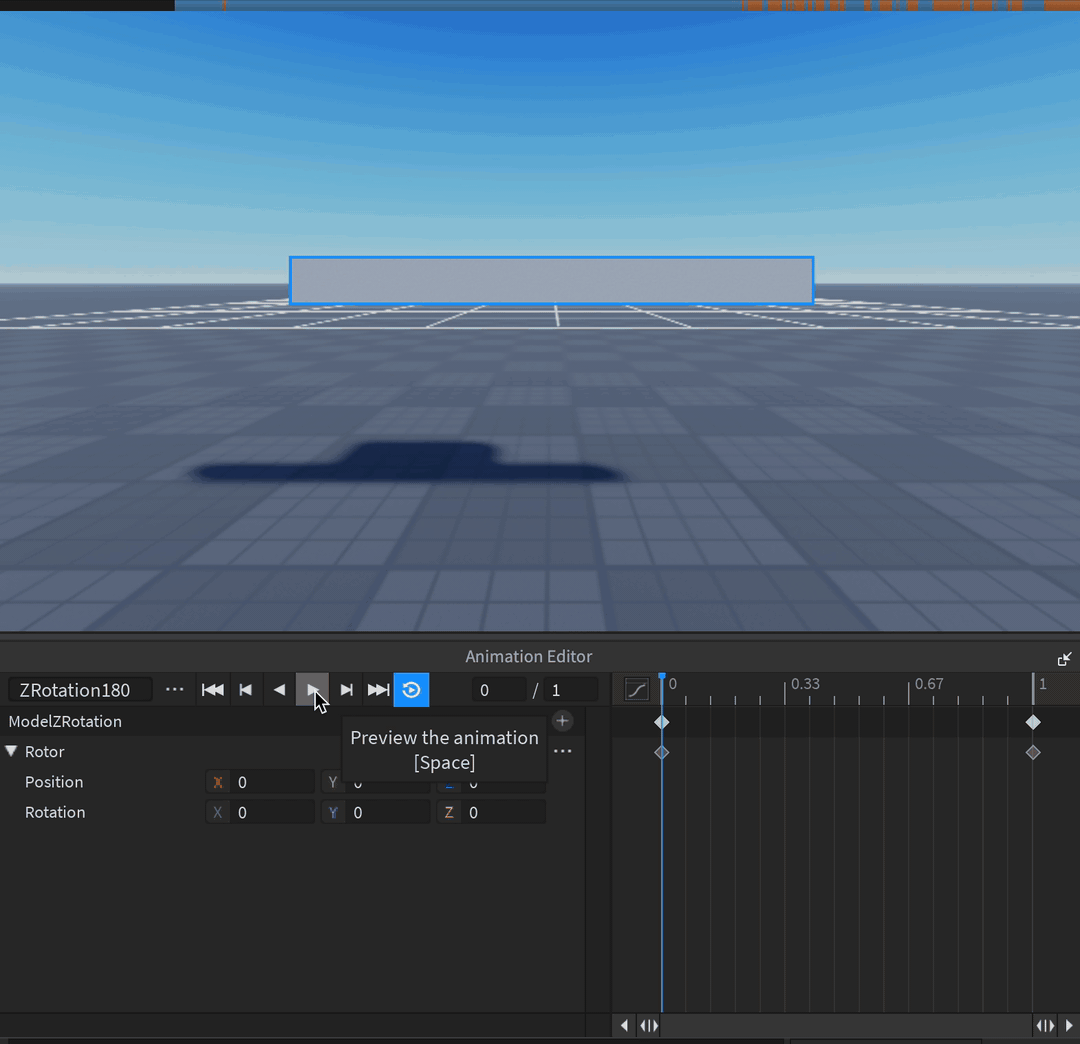The image size is (1080, 1044).
Task: Click the current frame number field
Action: 497,690
